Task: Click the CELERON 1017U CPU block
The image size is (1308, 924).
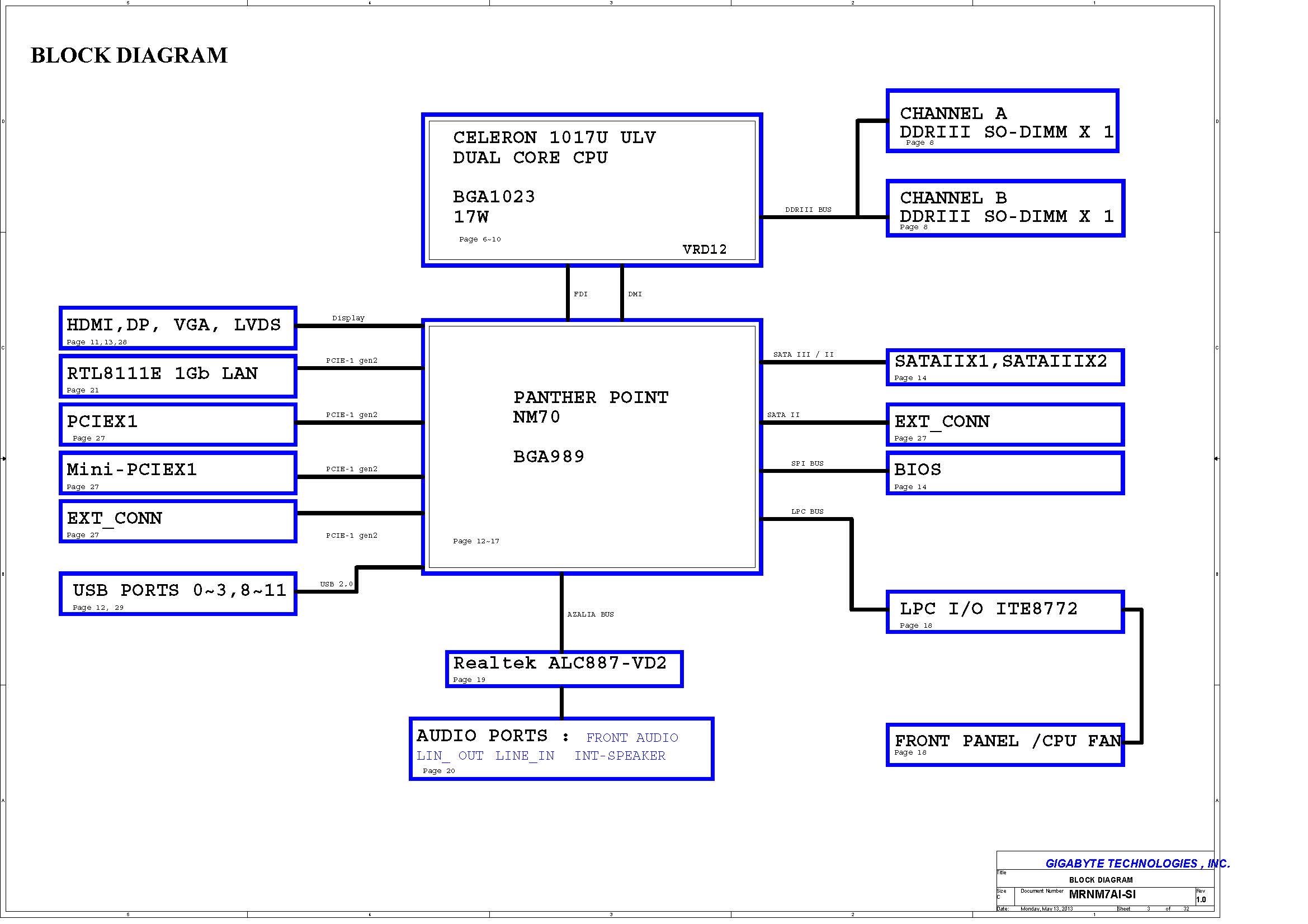Action: (591, 189)
